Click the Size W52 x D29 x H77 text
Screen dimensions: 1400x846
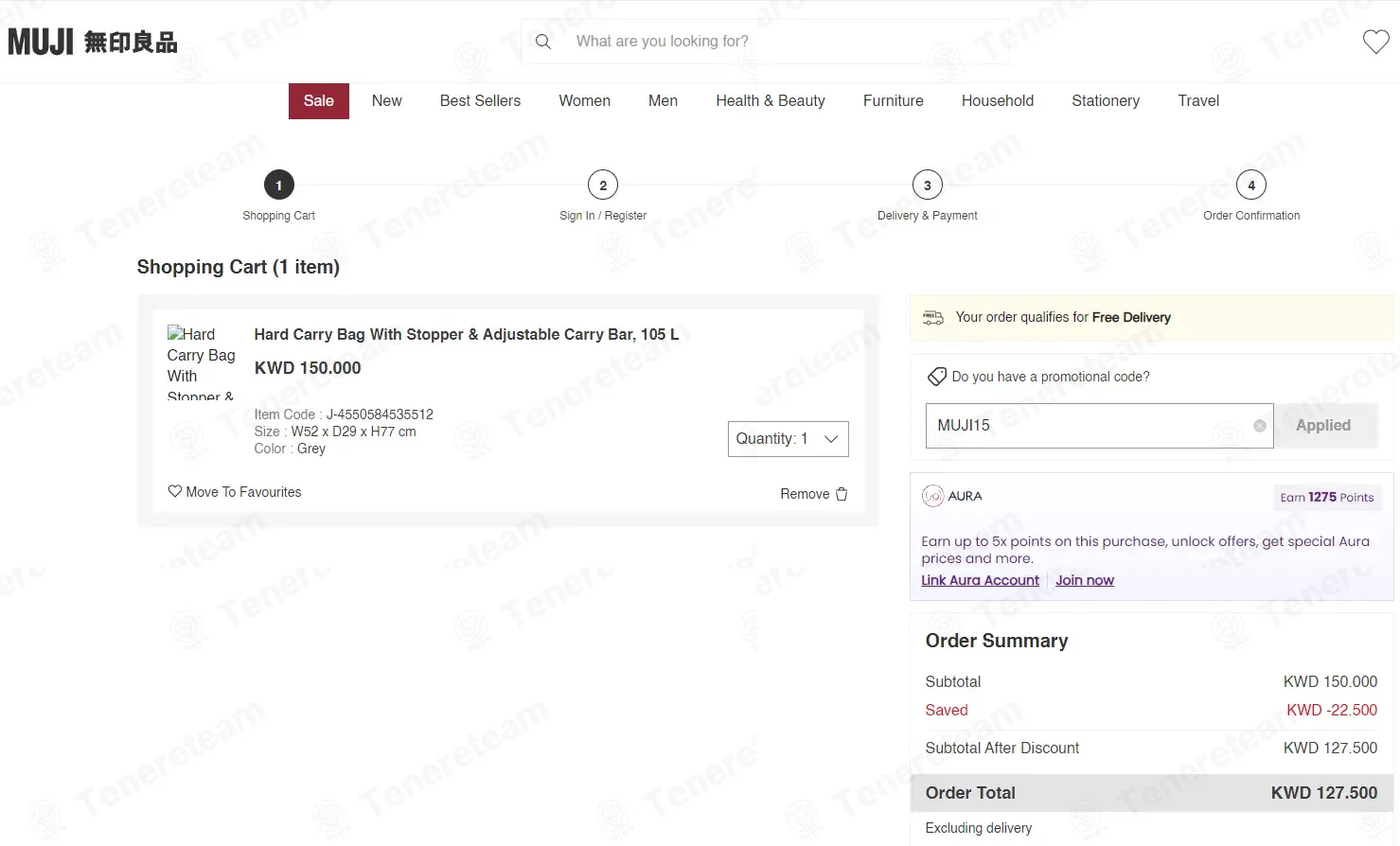point(335,432)
